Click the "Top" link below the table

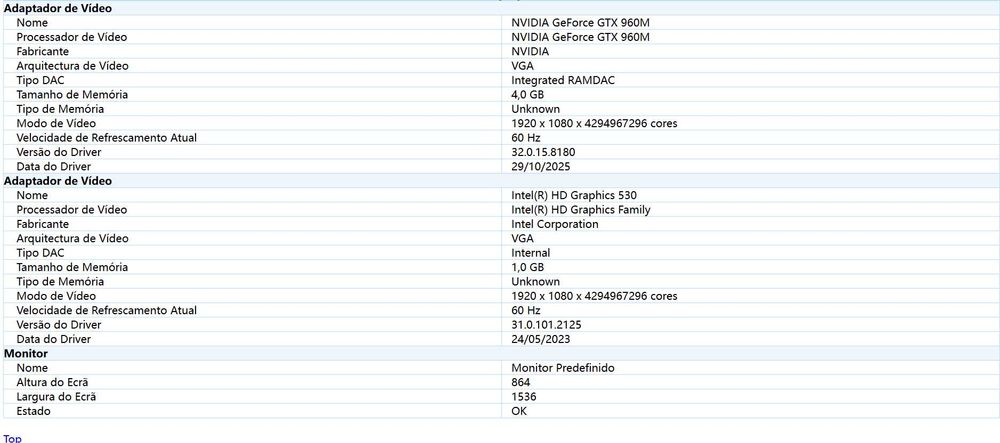click(x=12, y=439)
